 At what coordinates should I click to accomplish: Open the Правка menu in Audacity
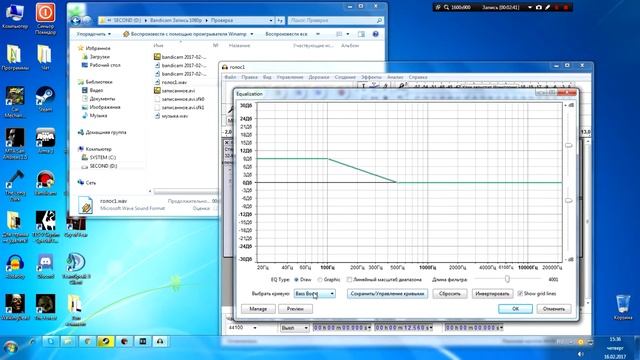pyautogui.click(x=249, y=77)
